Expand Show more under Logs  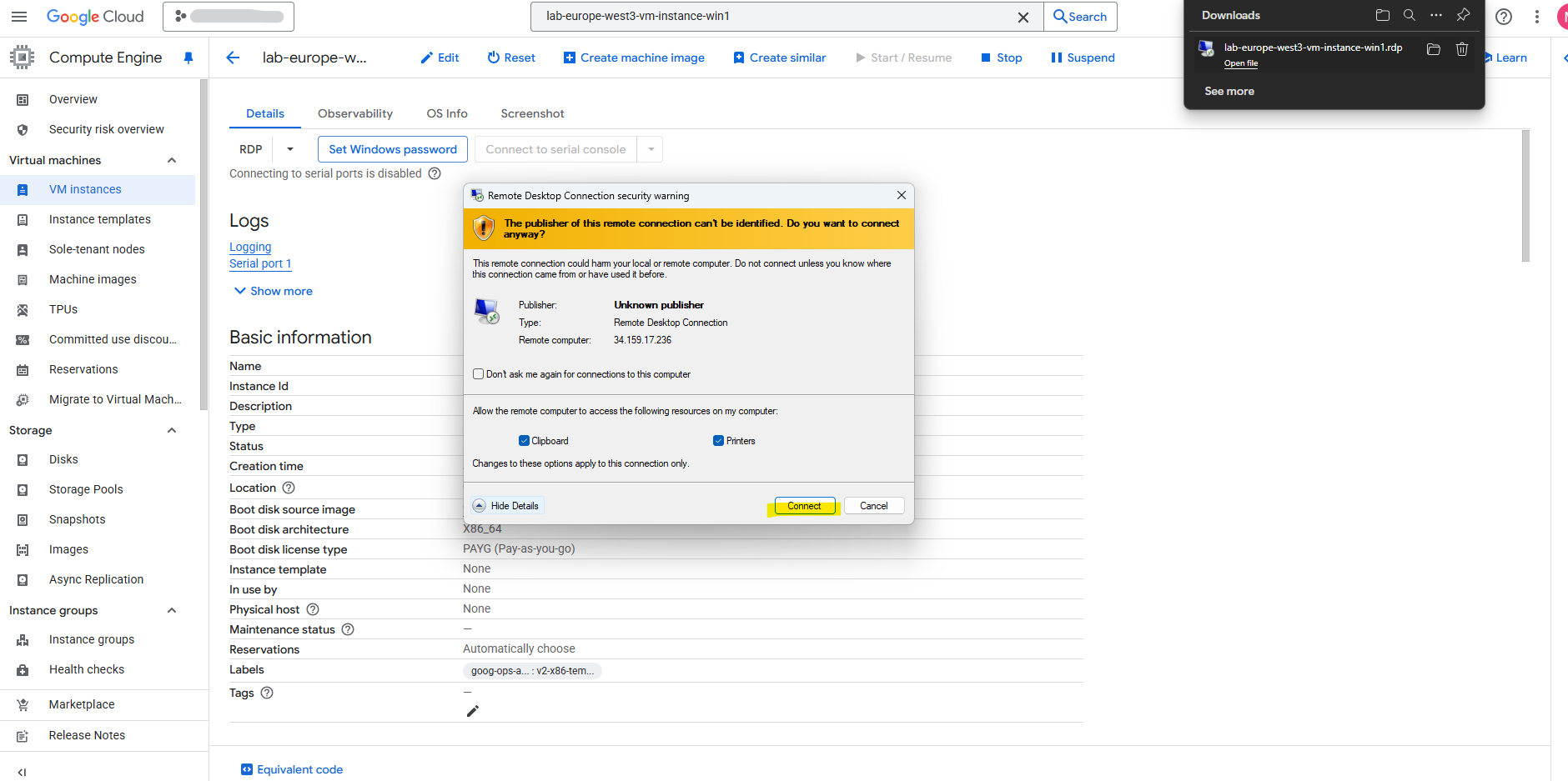click(x=274, y=291)
